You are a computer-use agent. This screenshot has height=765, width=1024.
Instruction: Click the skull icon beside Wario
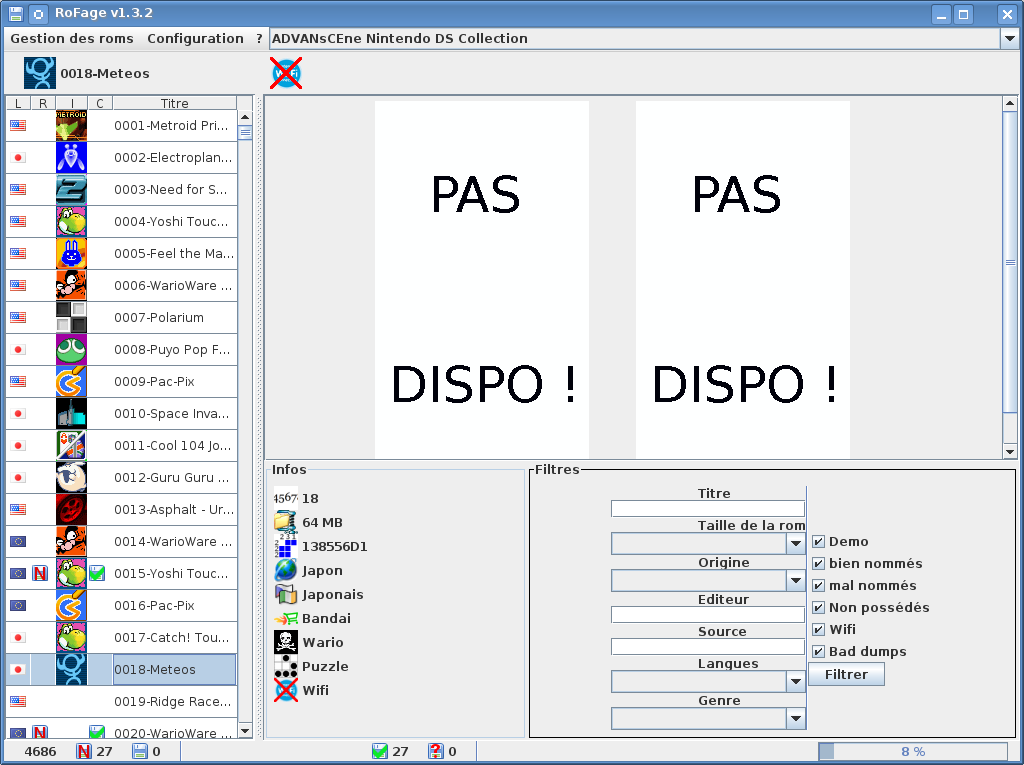[286, 642]
